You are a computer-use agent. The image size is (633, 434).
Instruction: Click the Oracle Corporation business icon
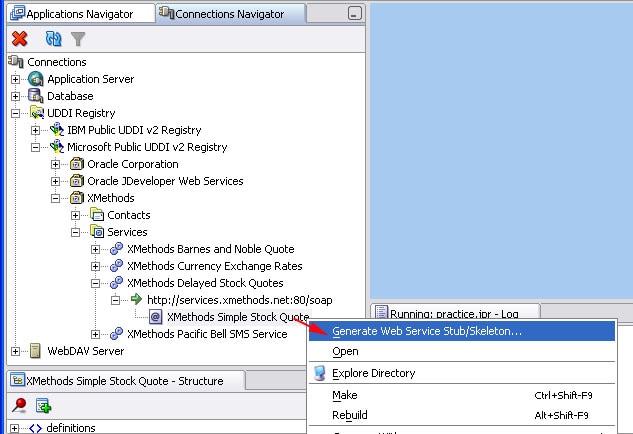77,164
